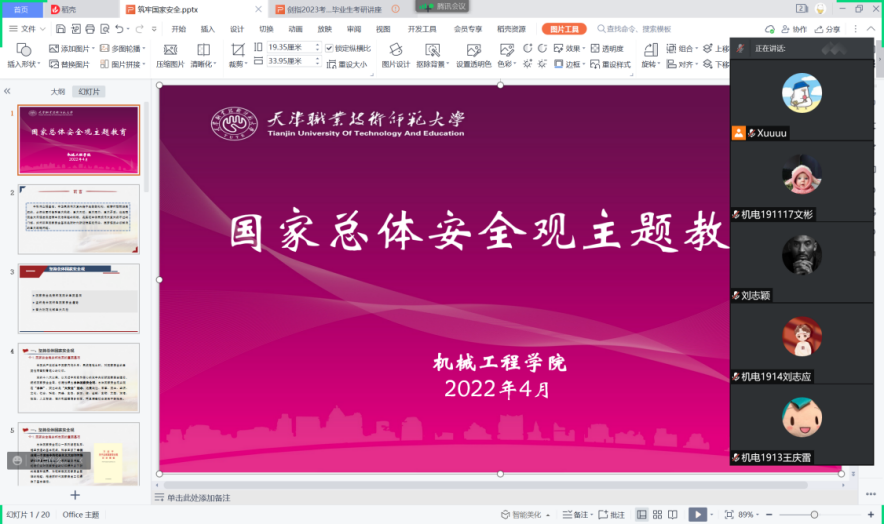This screenshot has width=884, height=524.
Task: Toggle the 备注 notes pane in status bar
Action: click(x=576, y=514)
